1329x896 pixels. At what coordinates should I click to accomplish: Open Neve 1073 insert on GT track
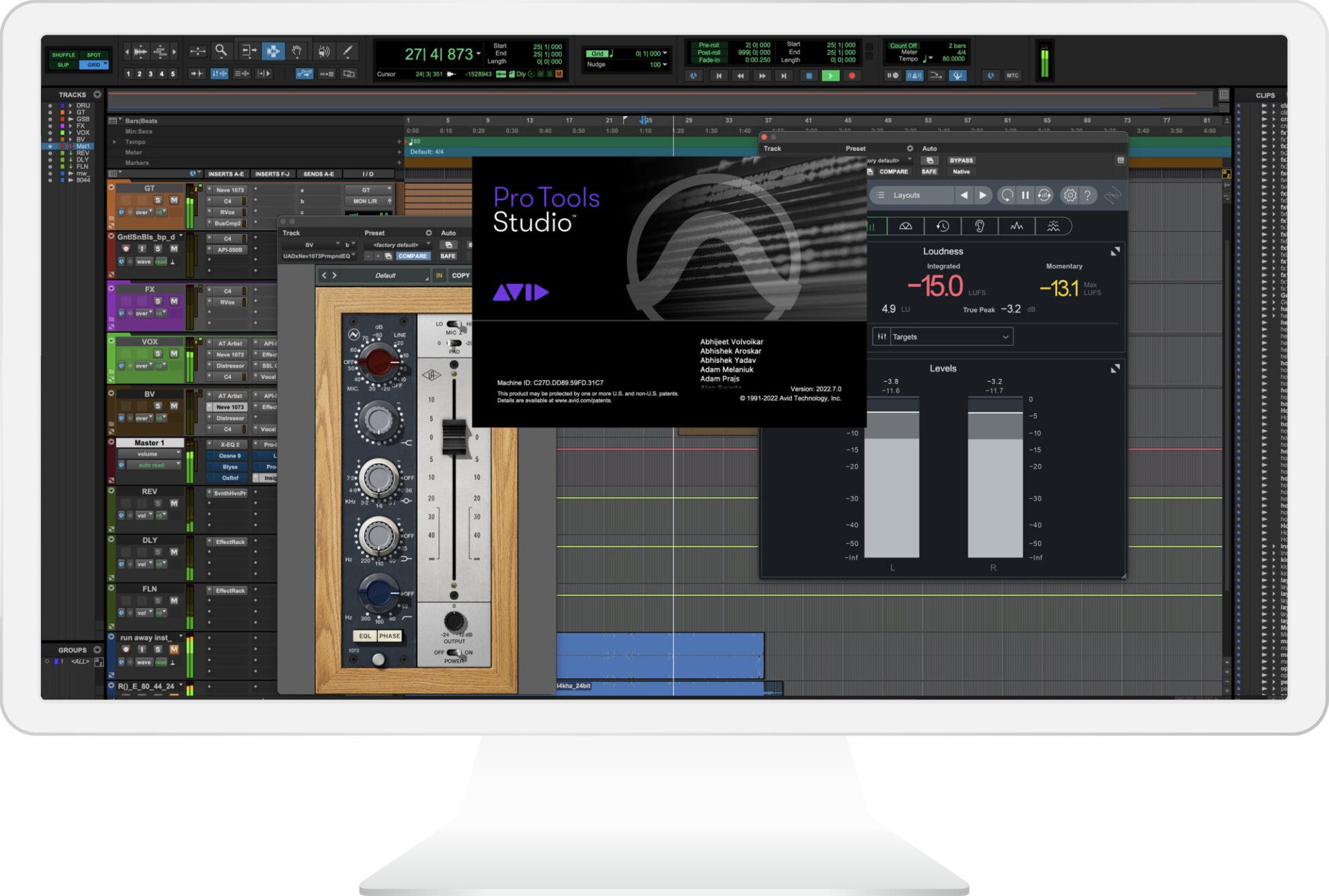[x=229, y=190]
